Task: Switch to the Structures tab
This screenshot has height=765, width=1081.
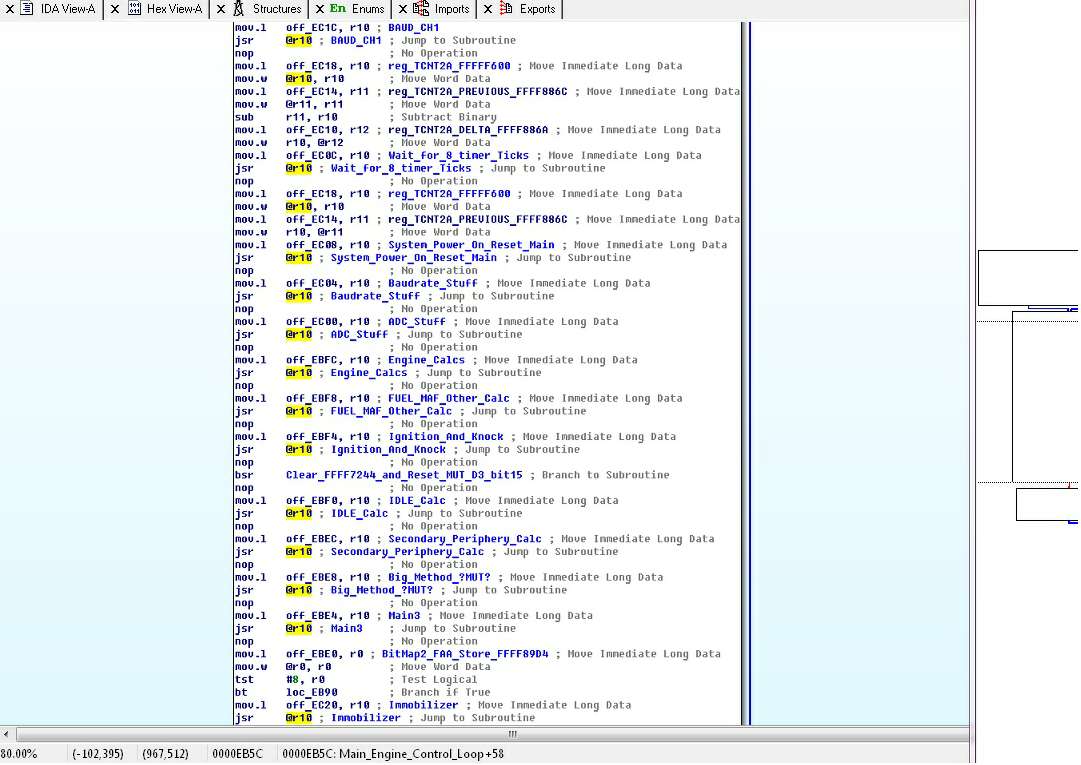Action: [x=276, y=9]
